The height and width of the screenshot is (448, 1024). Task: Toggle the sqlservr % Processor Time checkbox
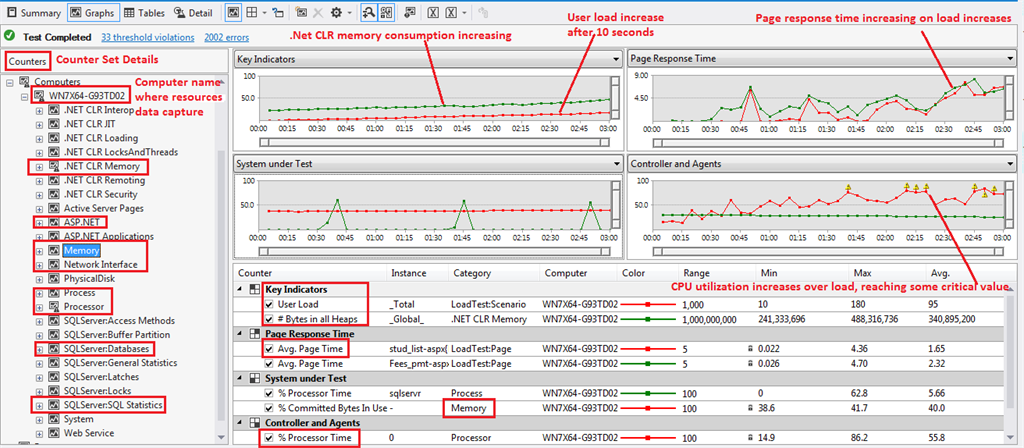point(268,394)
